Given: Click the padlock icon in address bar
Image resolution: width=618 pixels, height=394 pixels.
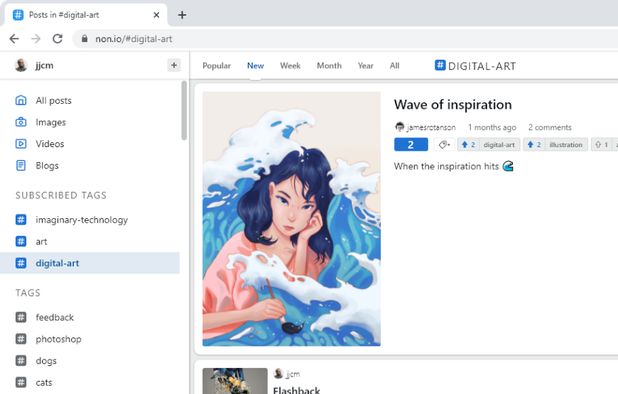Looking at the screenshot, I should [84, 39].
